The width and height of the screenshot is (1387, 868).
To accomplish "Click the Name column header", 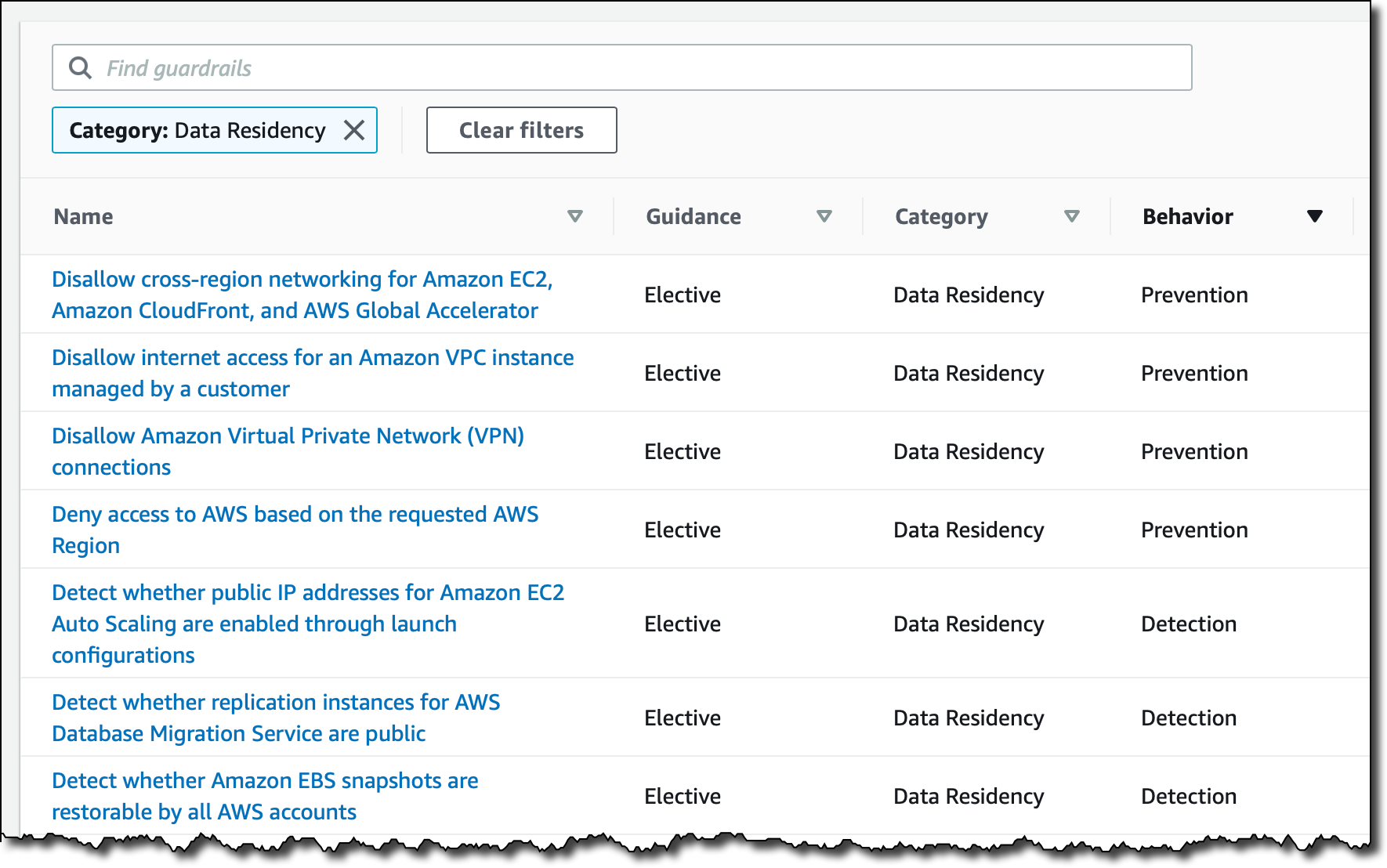I will click(x=84, y=217).
